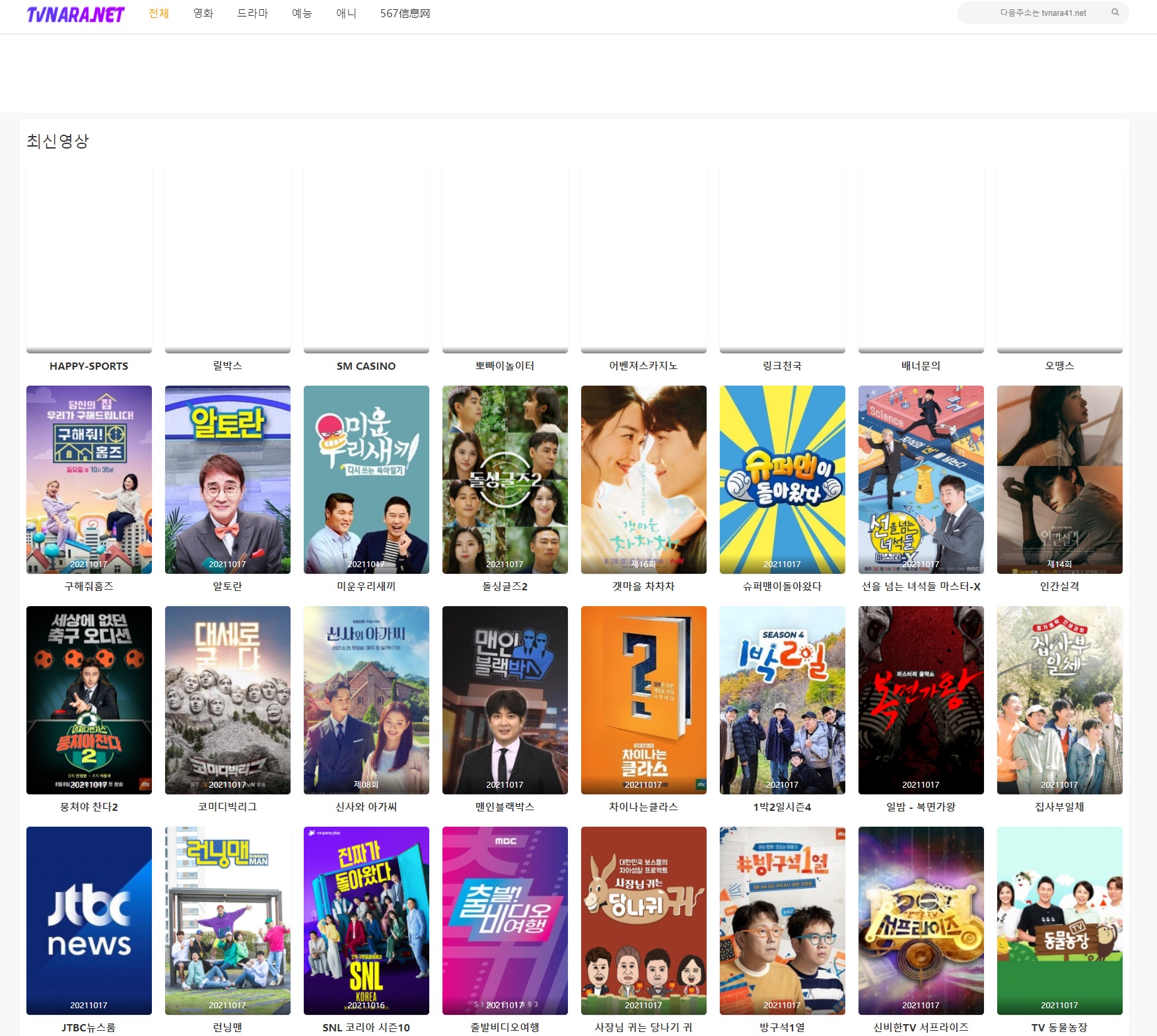Click the 돌싱글즈2 title text
This screenshot has height=1036, width=1157.
[505, 586]
